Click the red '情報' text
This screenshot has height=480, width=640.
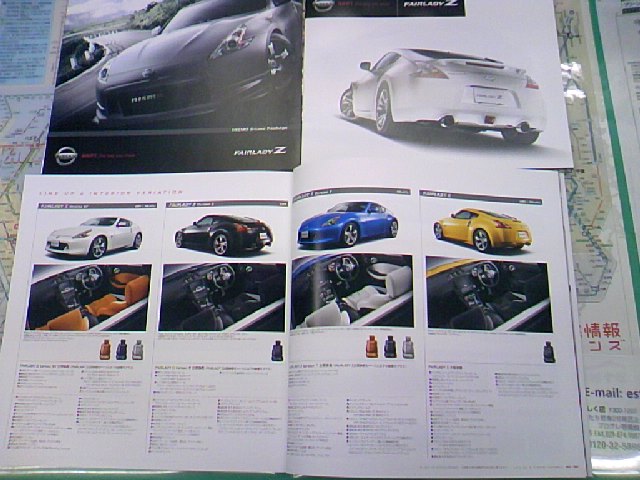(602, 330)
